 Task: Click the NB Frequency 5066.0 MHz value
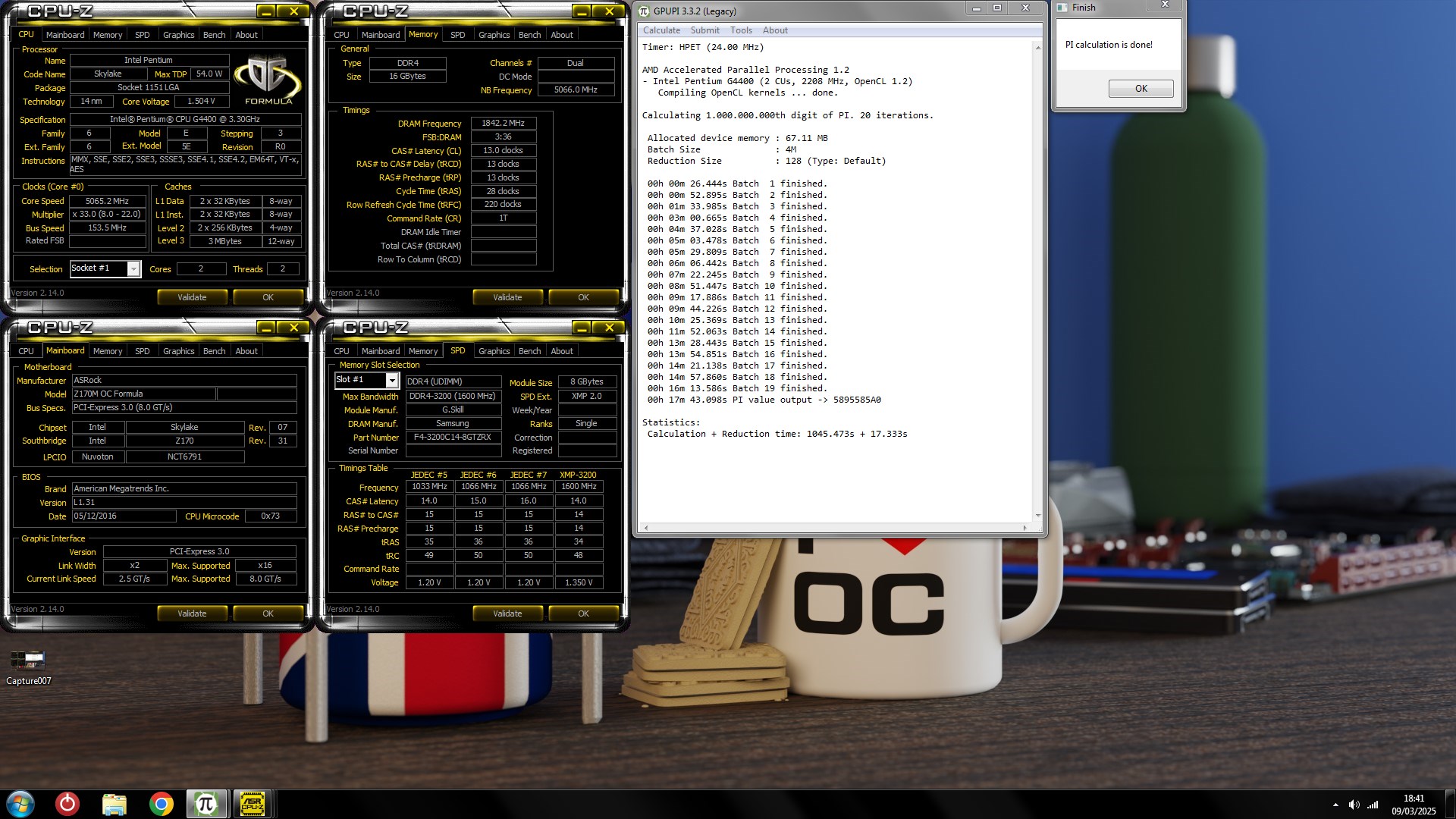tap(576, 90)
